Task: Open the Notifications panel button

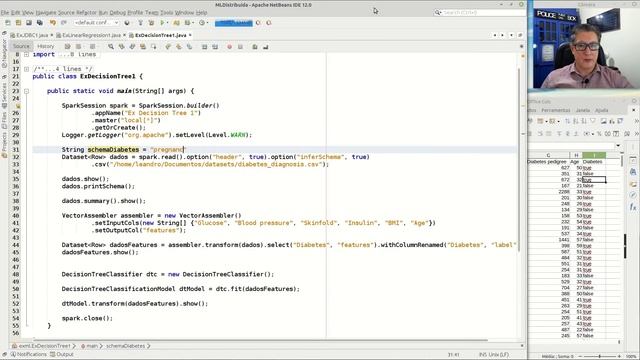Action: click(x=28, y=354)
